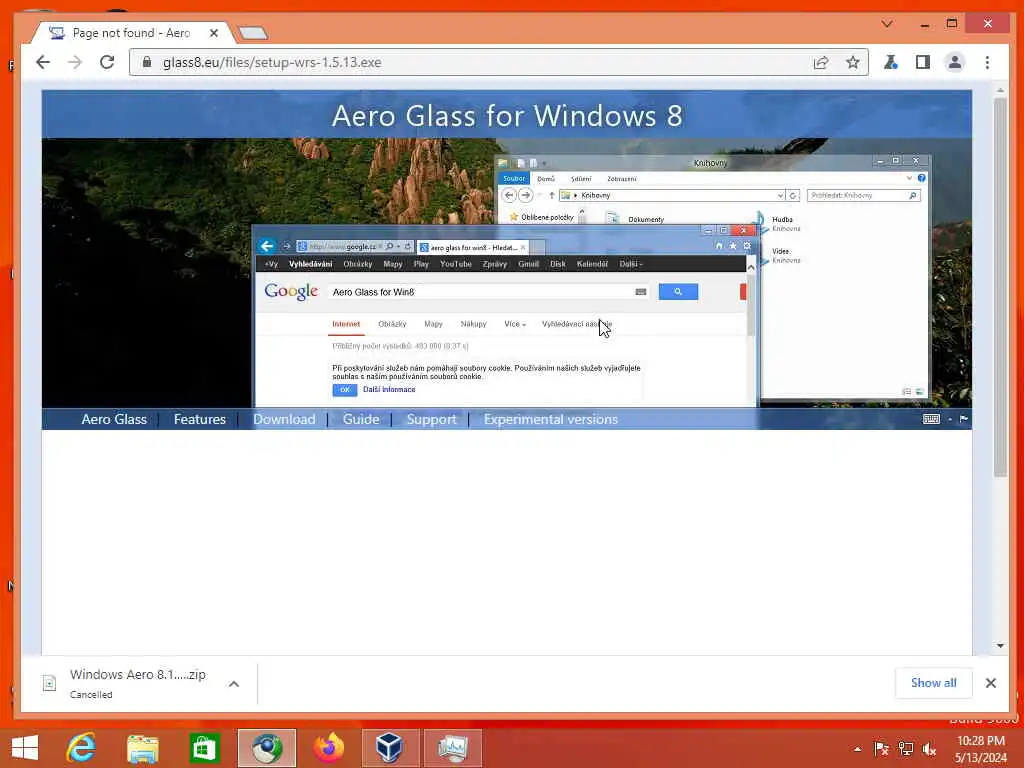
Task: Launch Firefox from taskbar
Action: (x=328, y=748)
